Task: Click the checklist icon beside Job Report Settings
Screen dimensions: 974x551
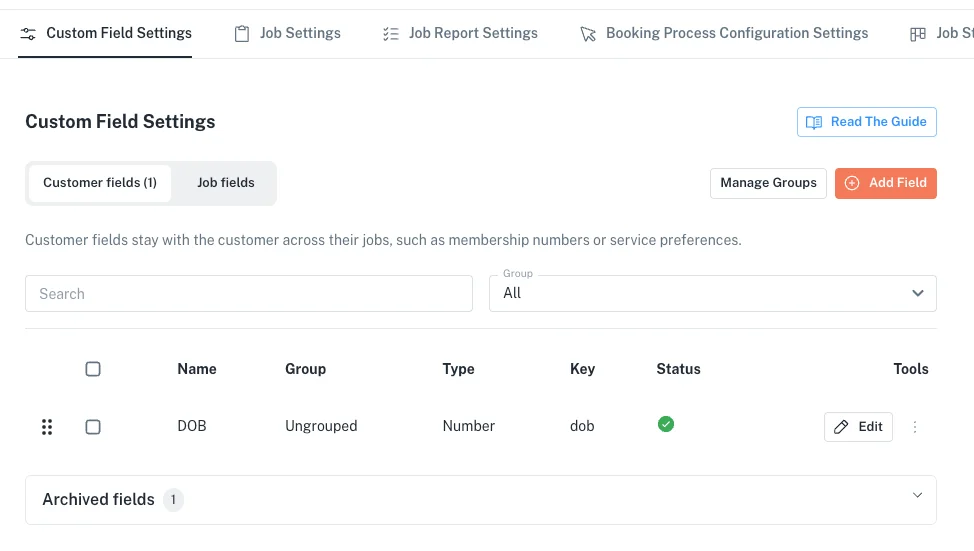Action: [391, 34]
